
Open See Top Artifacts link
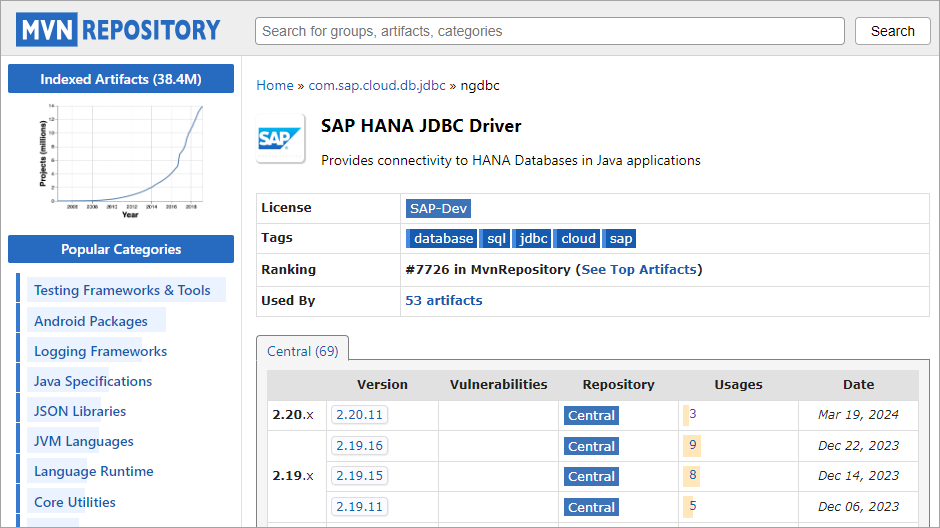click(639, 270)
